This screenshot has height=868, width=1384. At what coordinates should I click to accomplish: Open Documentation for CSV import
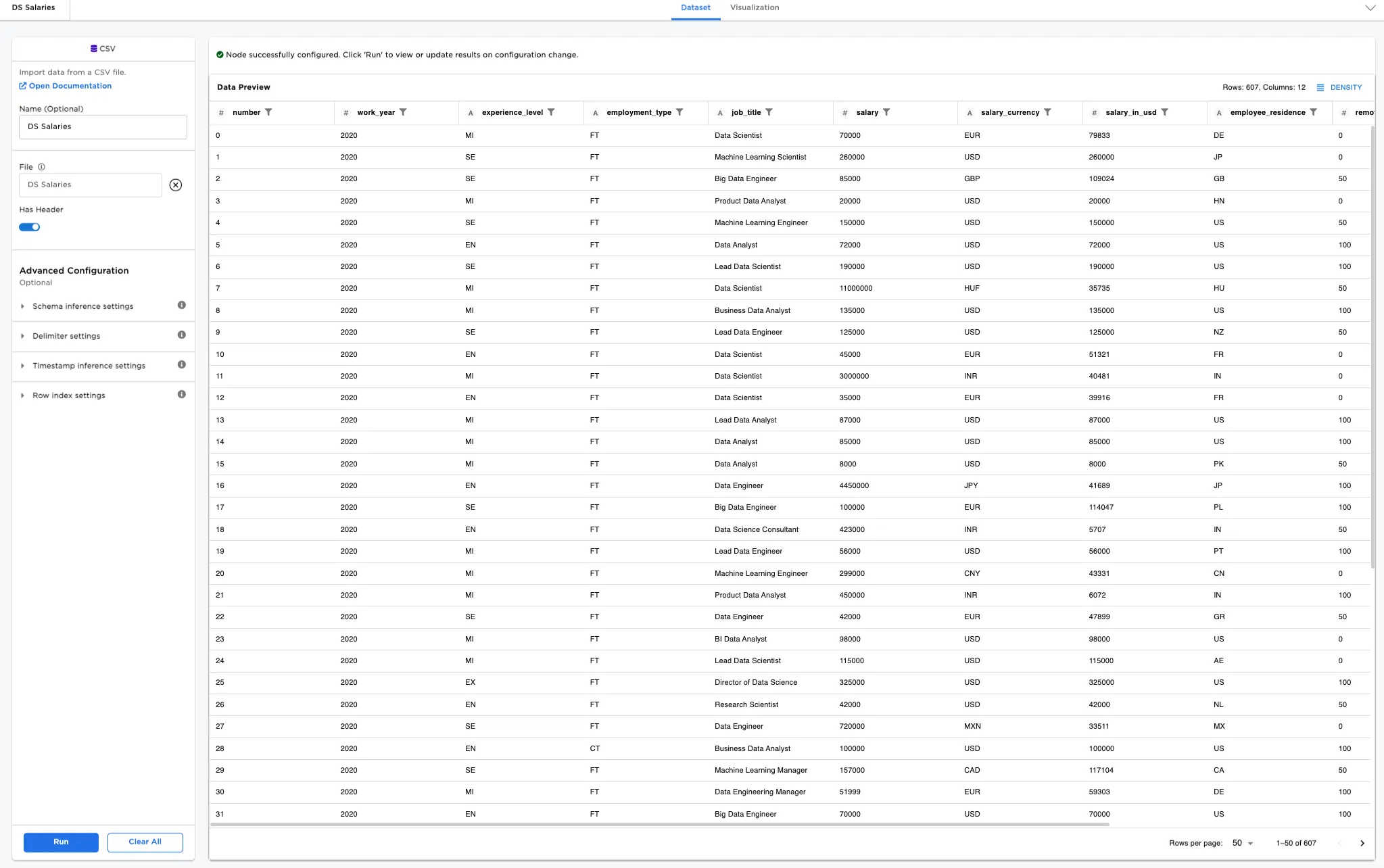coord(65,85)
